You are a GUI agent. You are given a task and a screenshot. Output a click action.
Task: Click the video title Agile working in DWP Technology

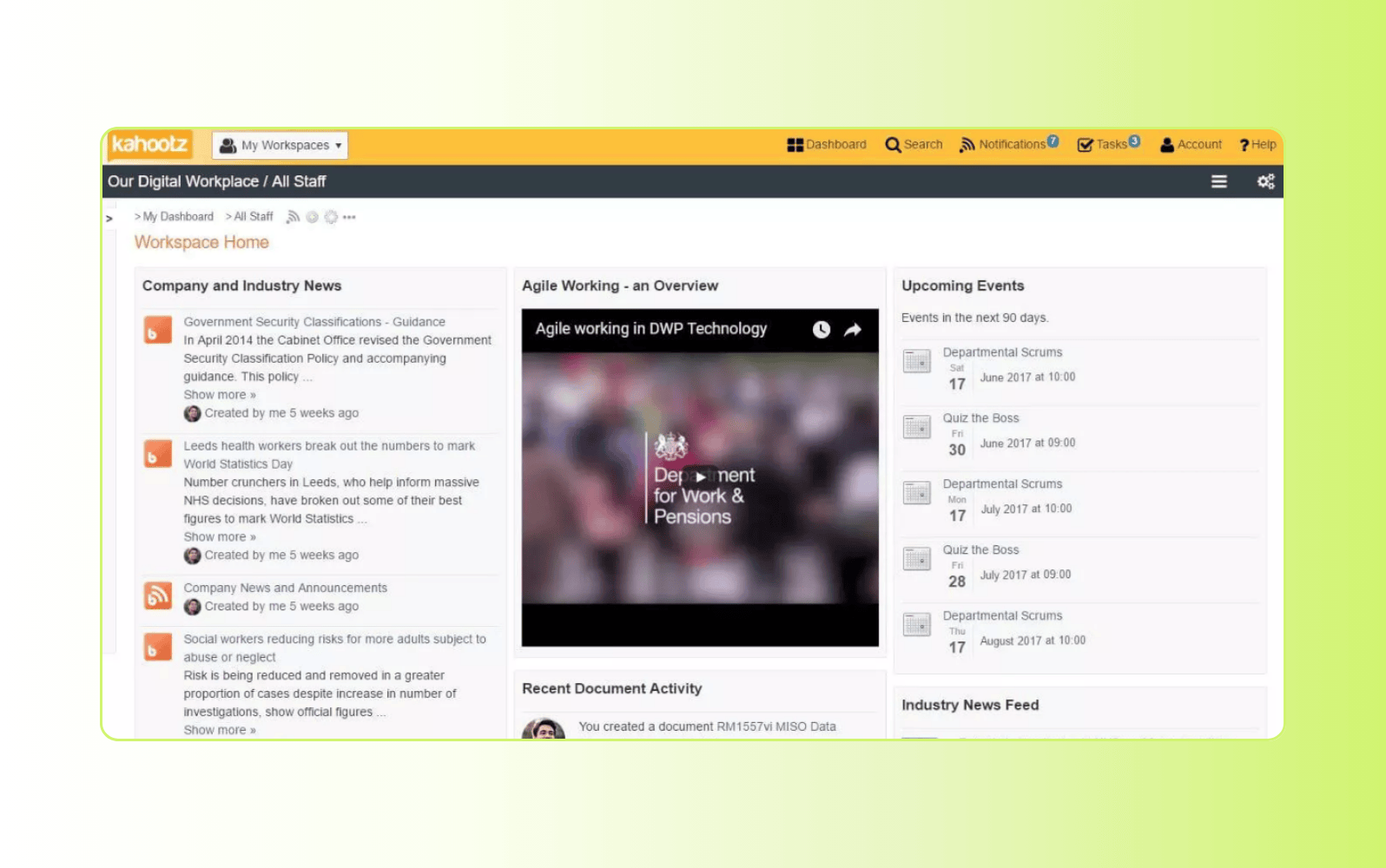click(x=651, y=329)
